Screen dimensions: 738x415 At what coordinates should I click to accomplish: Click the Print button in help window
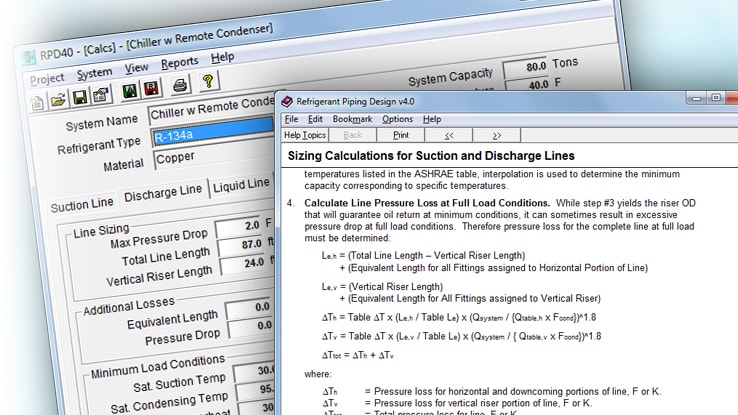point(401,135)
